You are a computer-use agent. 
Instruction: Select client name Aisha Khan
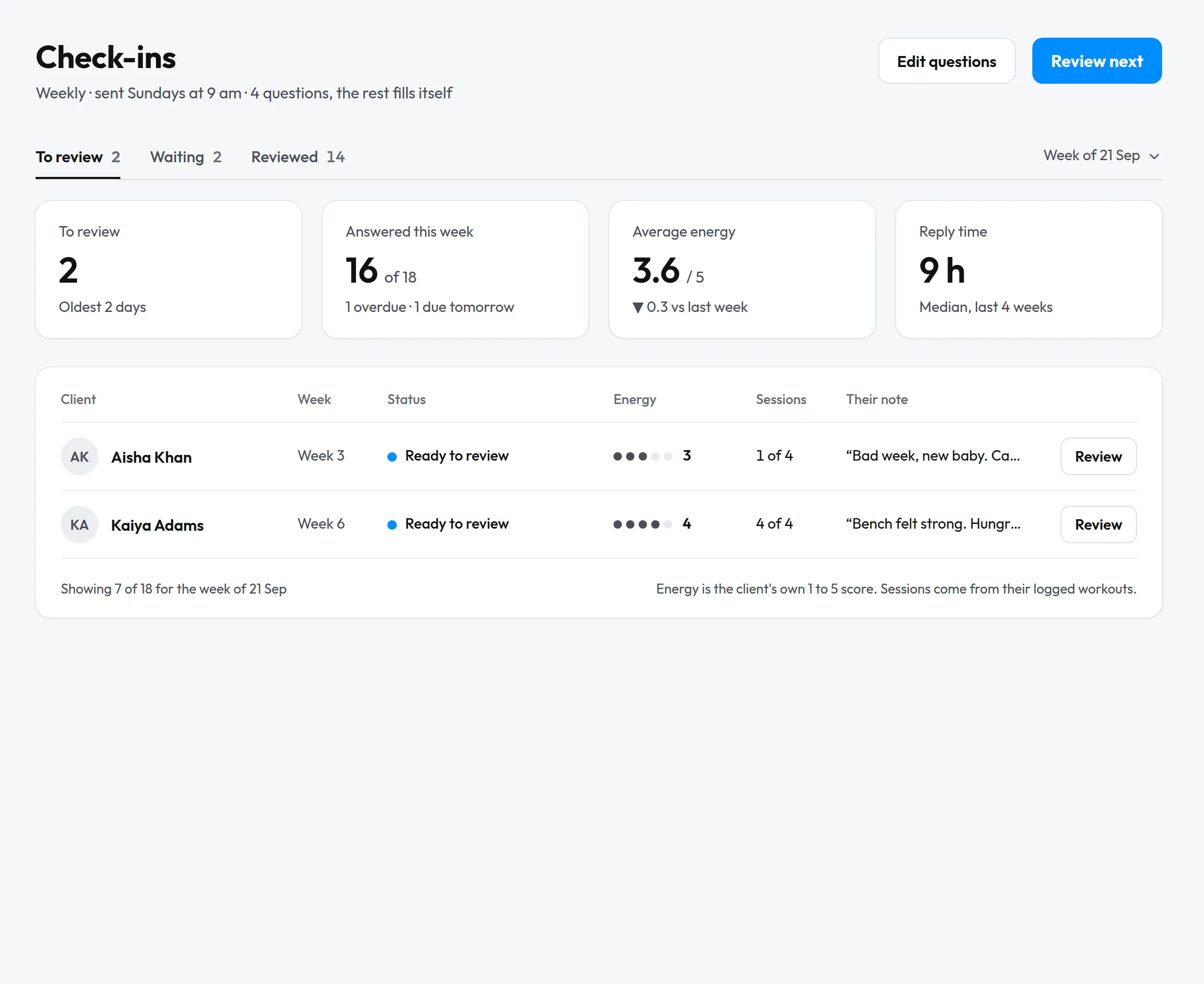[151, 457]
